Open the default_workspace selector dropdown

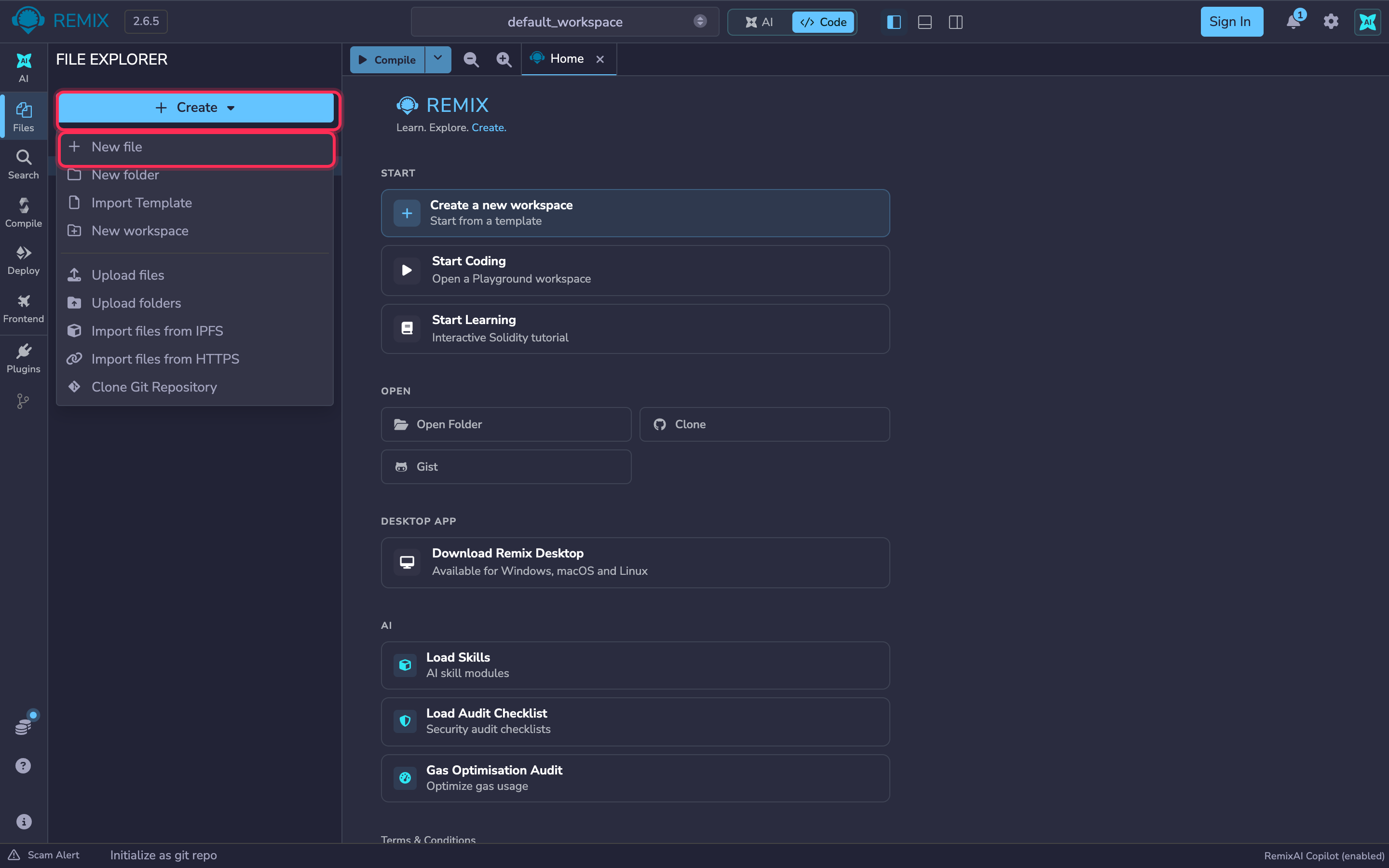pyautogui.click(x=565, y=22)
